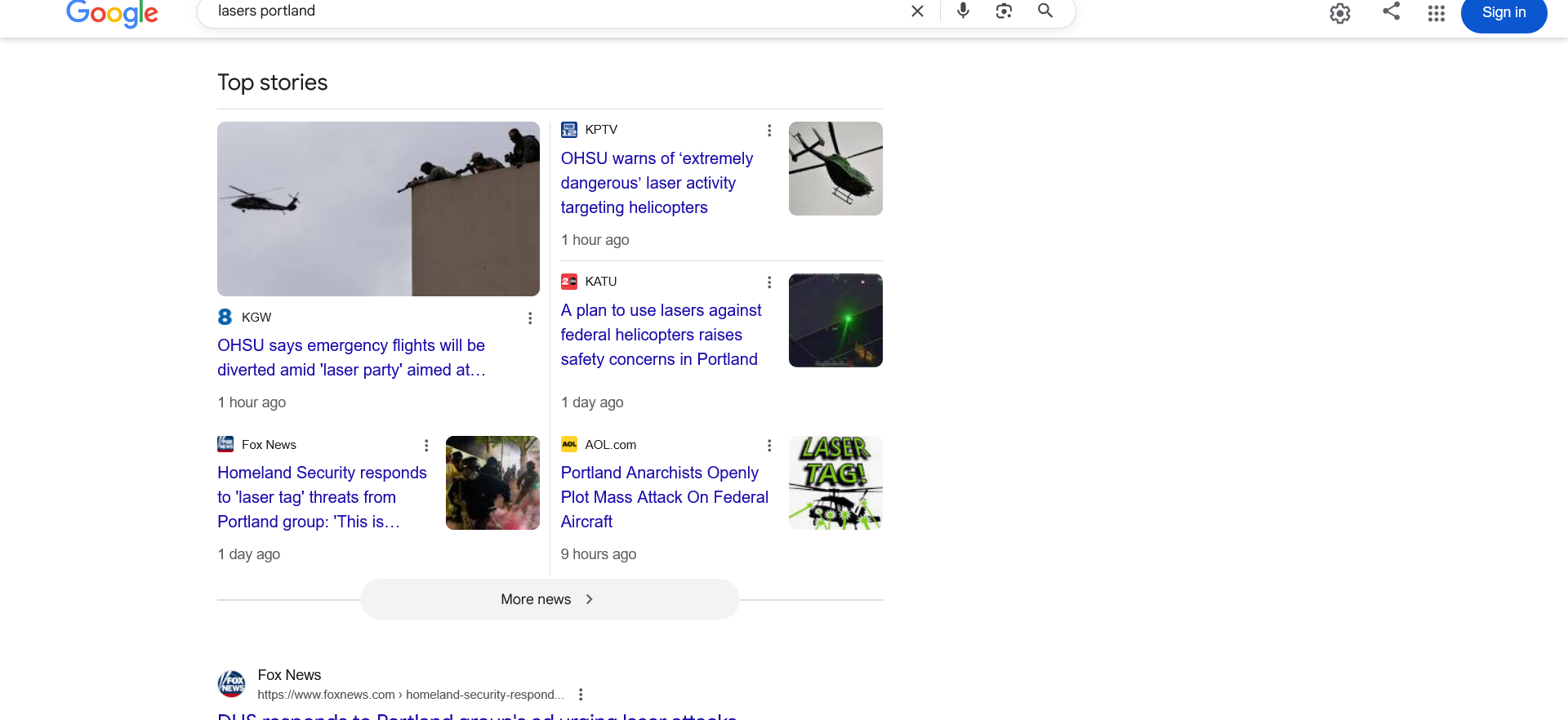Click the LASER TAG graphic thumbnail
The width and height of the screenshot is (1568, 720).
(x=835, y=482)
